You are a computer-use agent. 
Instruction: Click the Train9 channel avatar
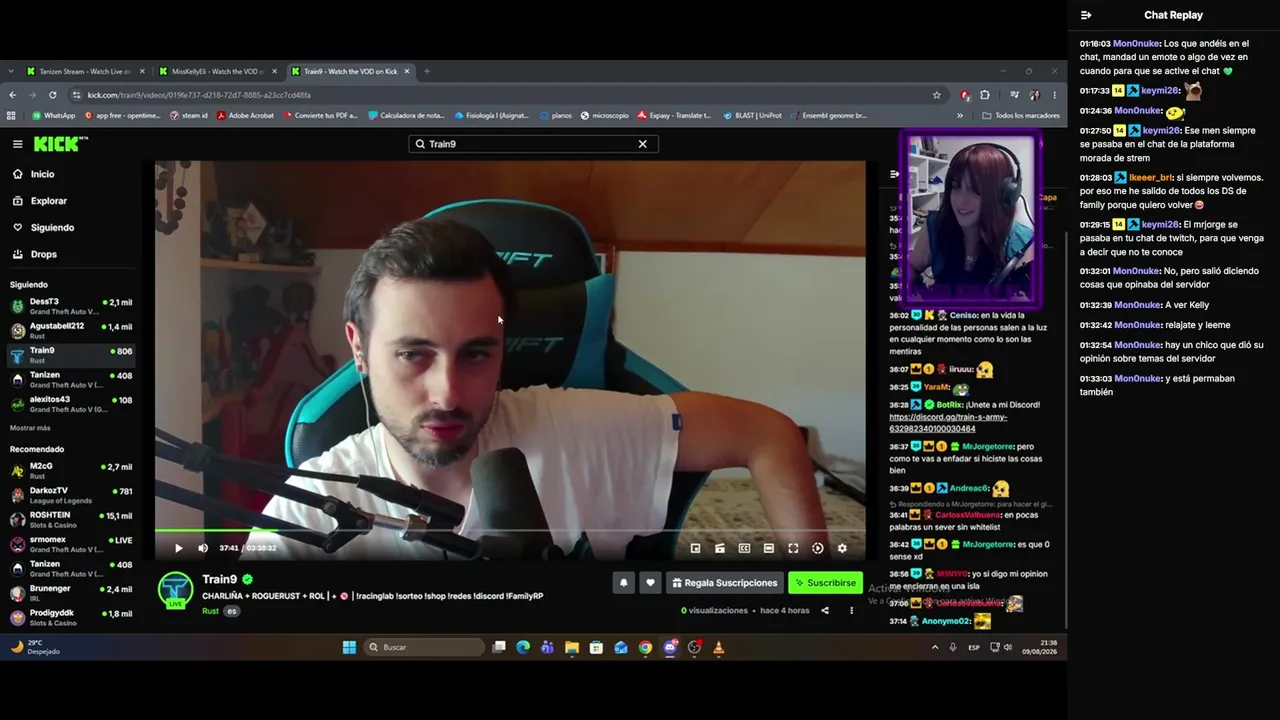tap(176, 590)
